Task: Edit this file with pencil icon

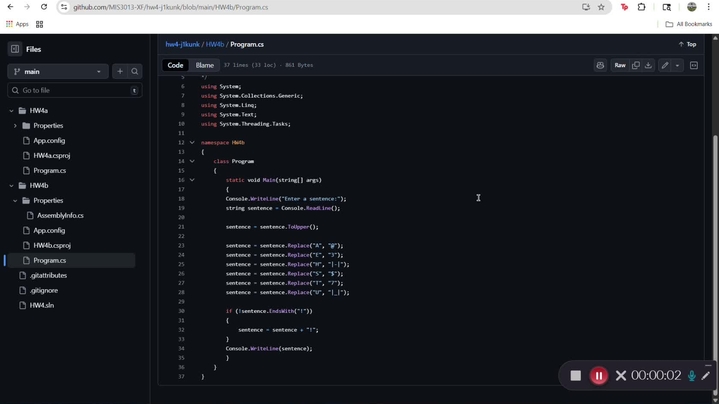Action: pyautogui.click(x=665, y=65)
